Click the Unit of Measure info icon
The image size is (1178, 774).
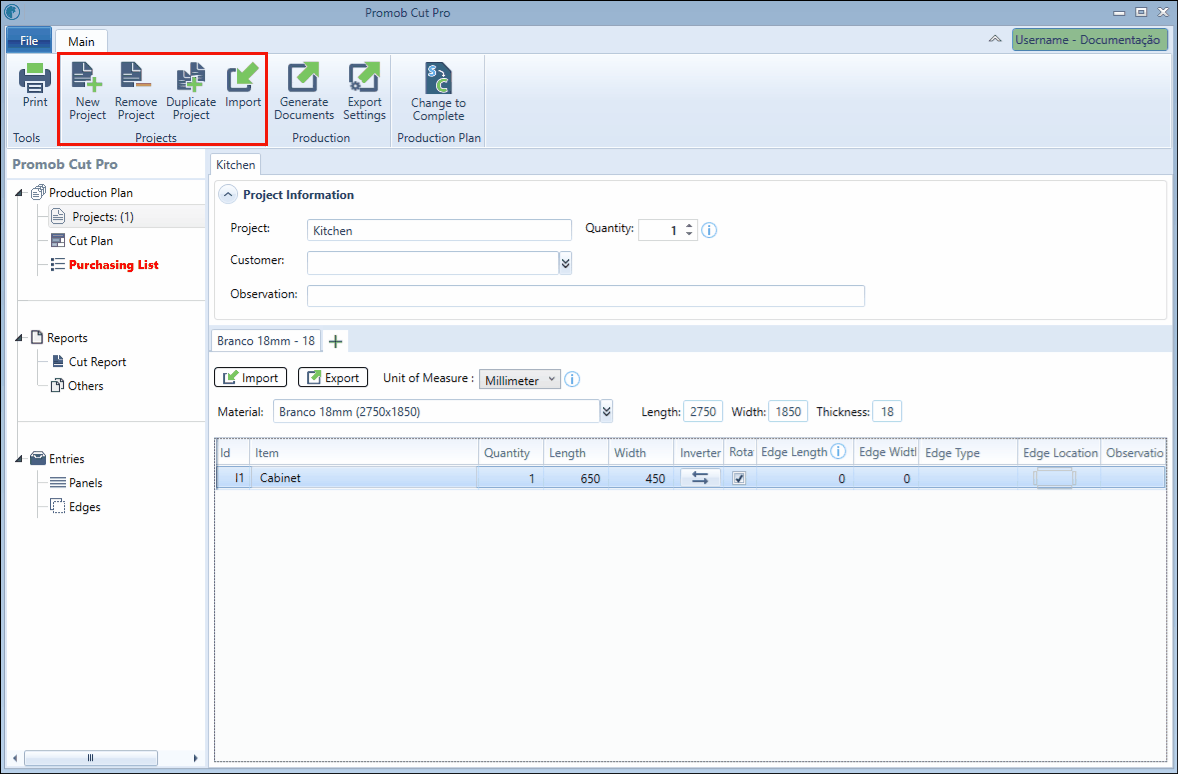(x=572, y=379)
